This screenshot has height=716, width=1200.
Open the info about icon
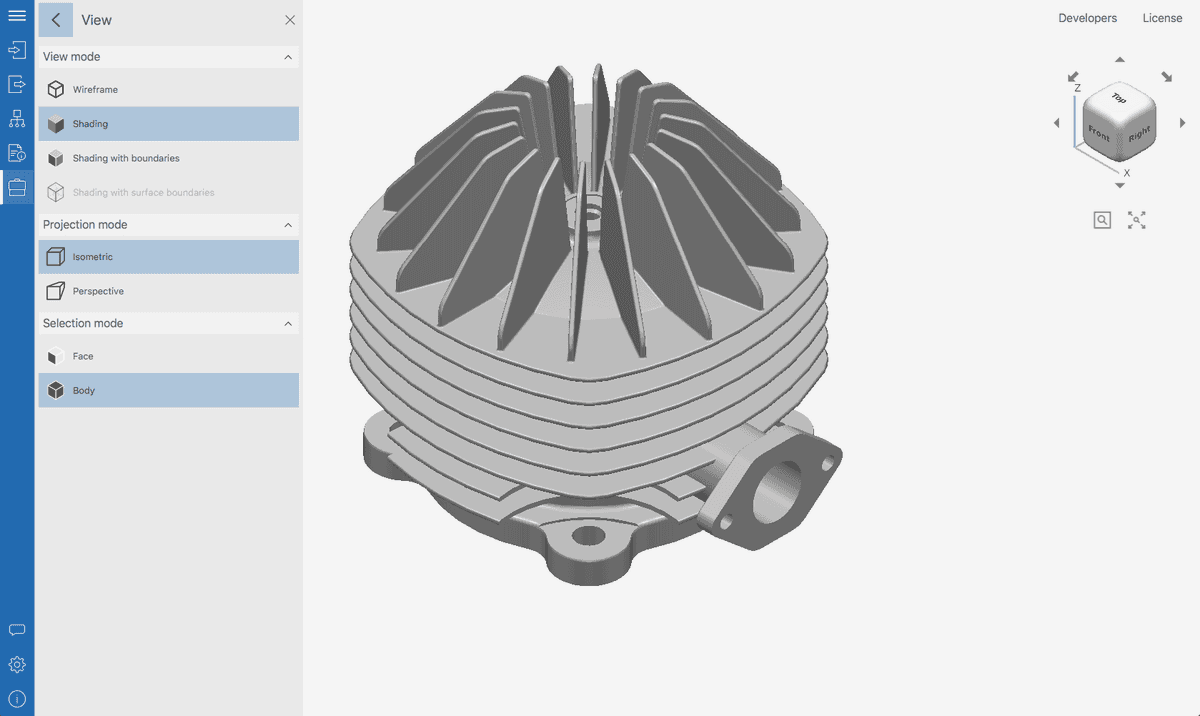point(17,698)
